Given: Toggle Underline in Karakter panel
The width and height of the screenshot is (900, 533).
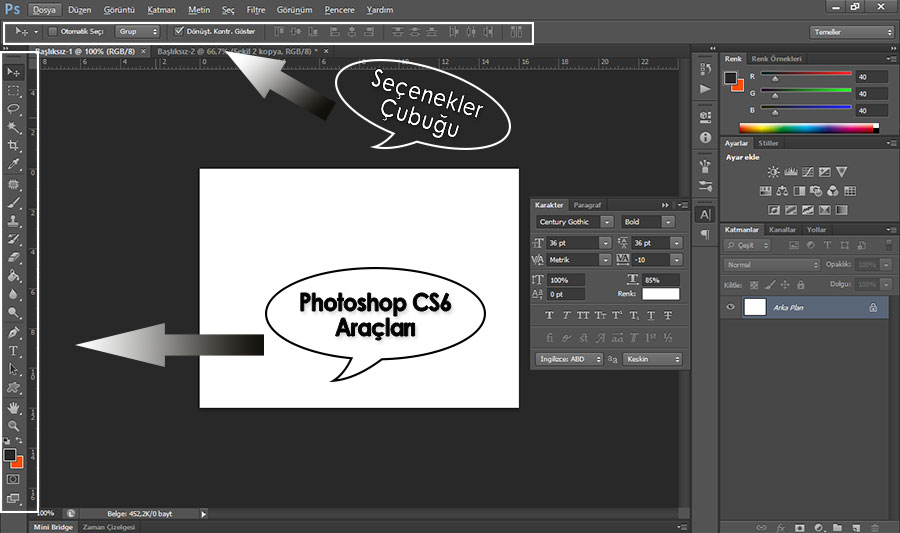Looking at the screenshot, I should point(651,316).
